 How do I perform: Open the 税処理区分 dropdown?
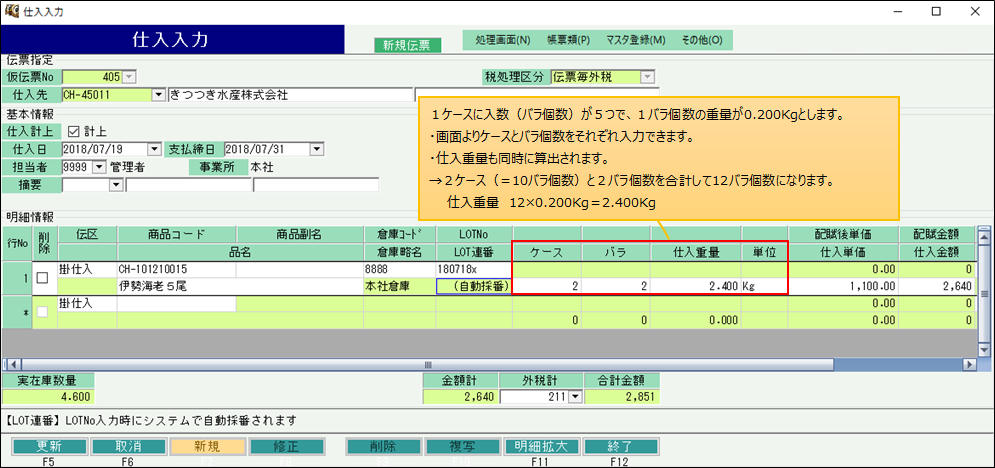point(647,77)
